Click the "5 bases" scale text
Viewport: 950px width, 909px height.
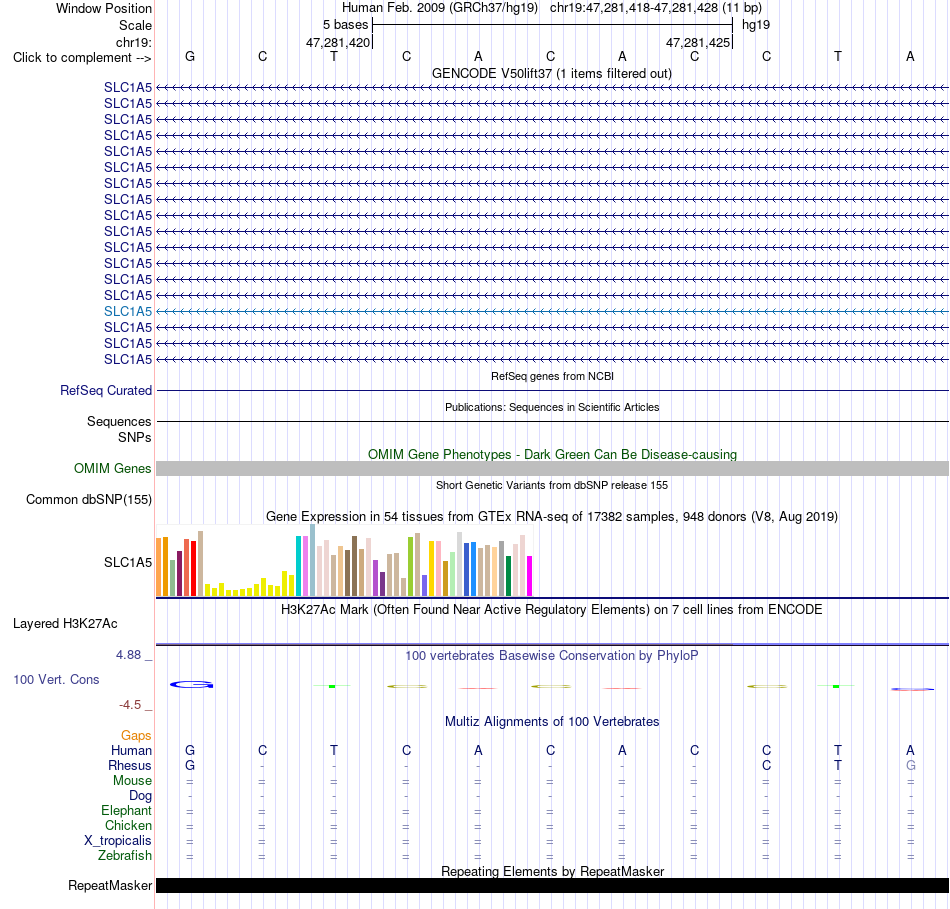(345, 25)
